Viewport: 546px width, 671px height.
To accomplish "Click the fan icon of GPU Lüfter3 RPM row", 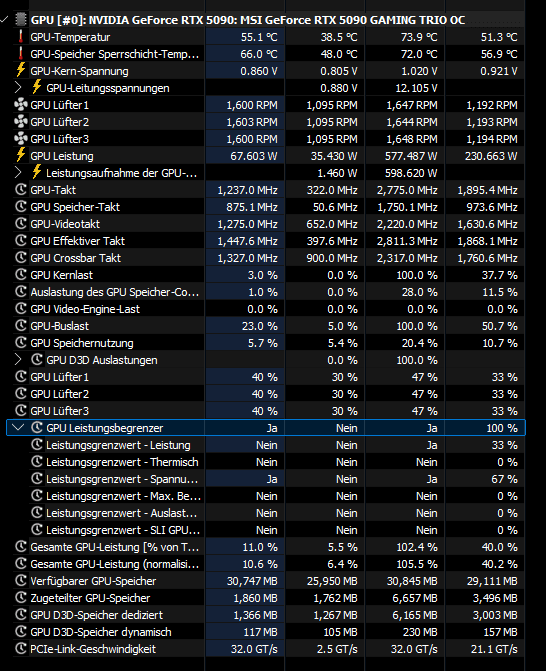I will (x=21, y=139).
